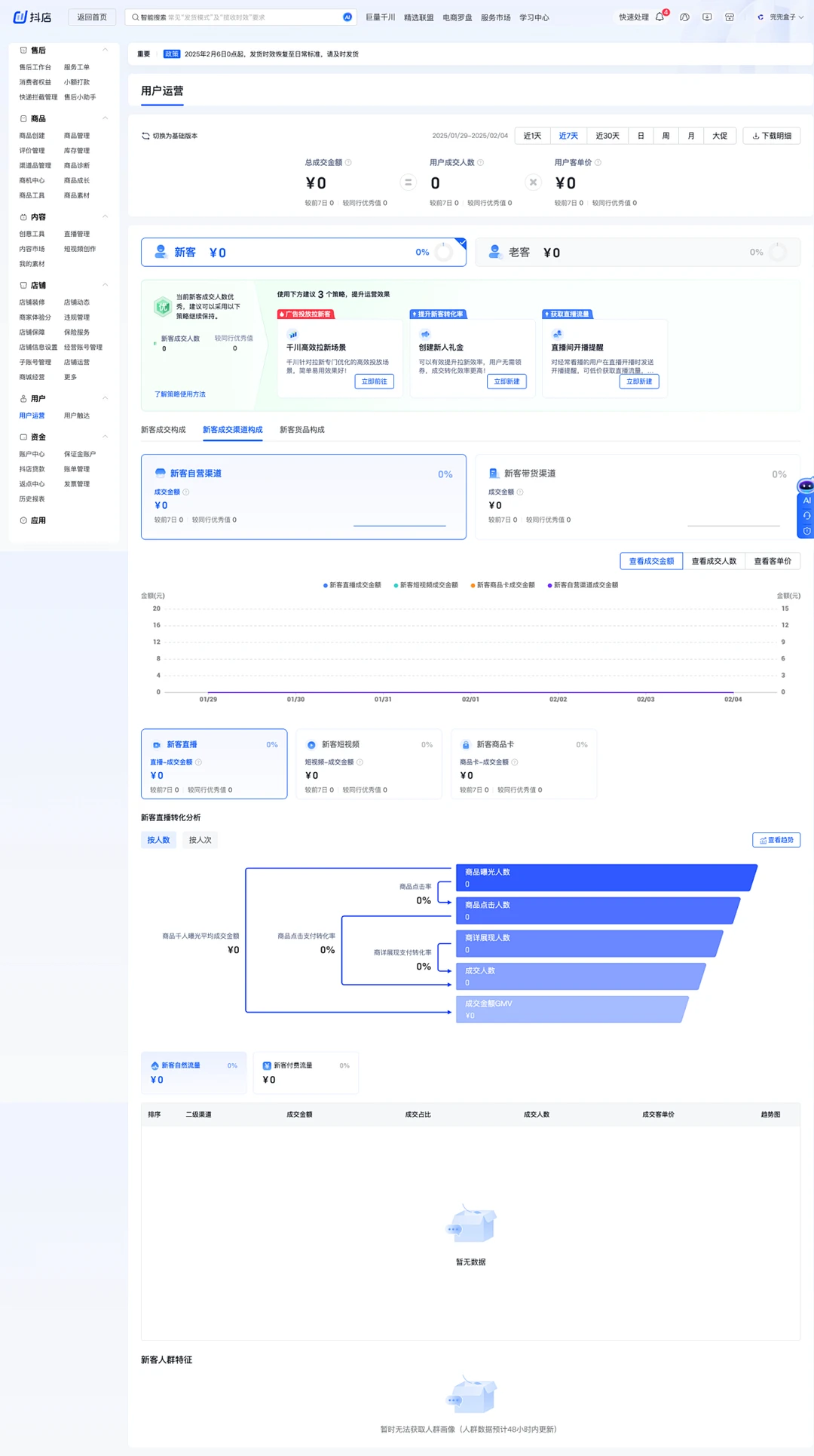This screenshot has height=1456, width=814.
Task: Select the 日 time granularity
Action: tap(641, 136)
